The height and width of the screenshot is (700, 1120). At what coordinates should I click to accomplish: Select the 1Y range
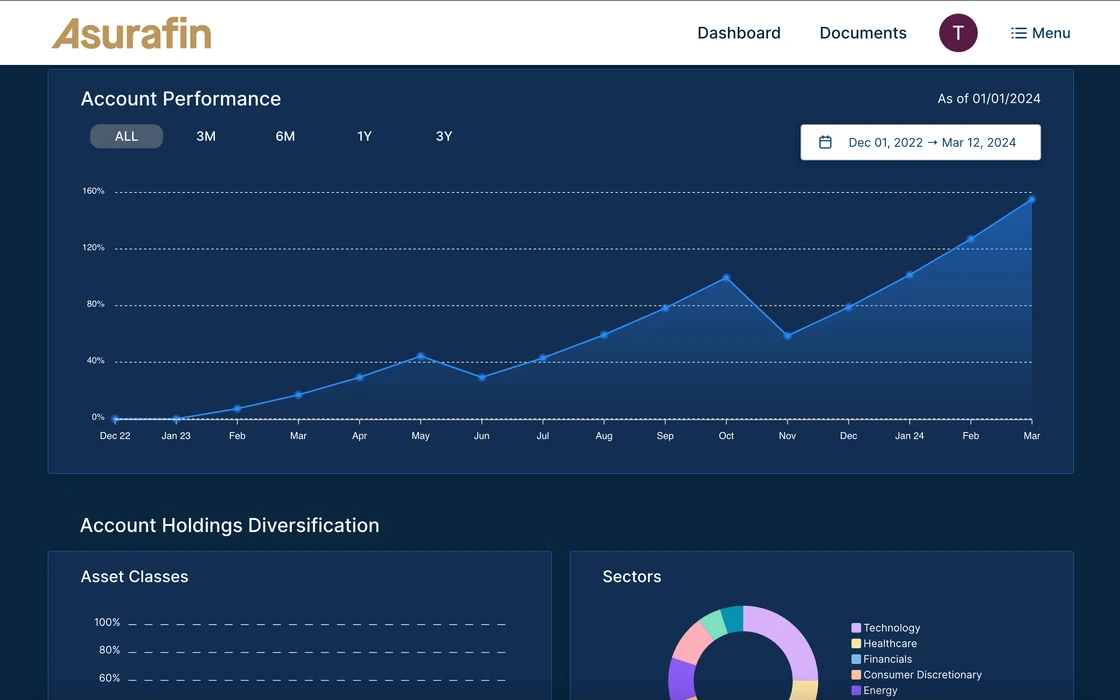(364, 136)
